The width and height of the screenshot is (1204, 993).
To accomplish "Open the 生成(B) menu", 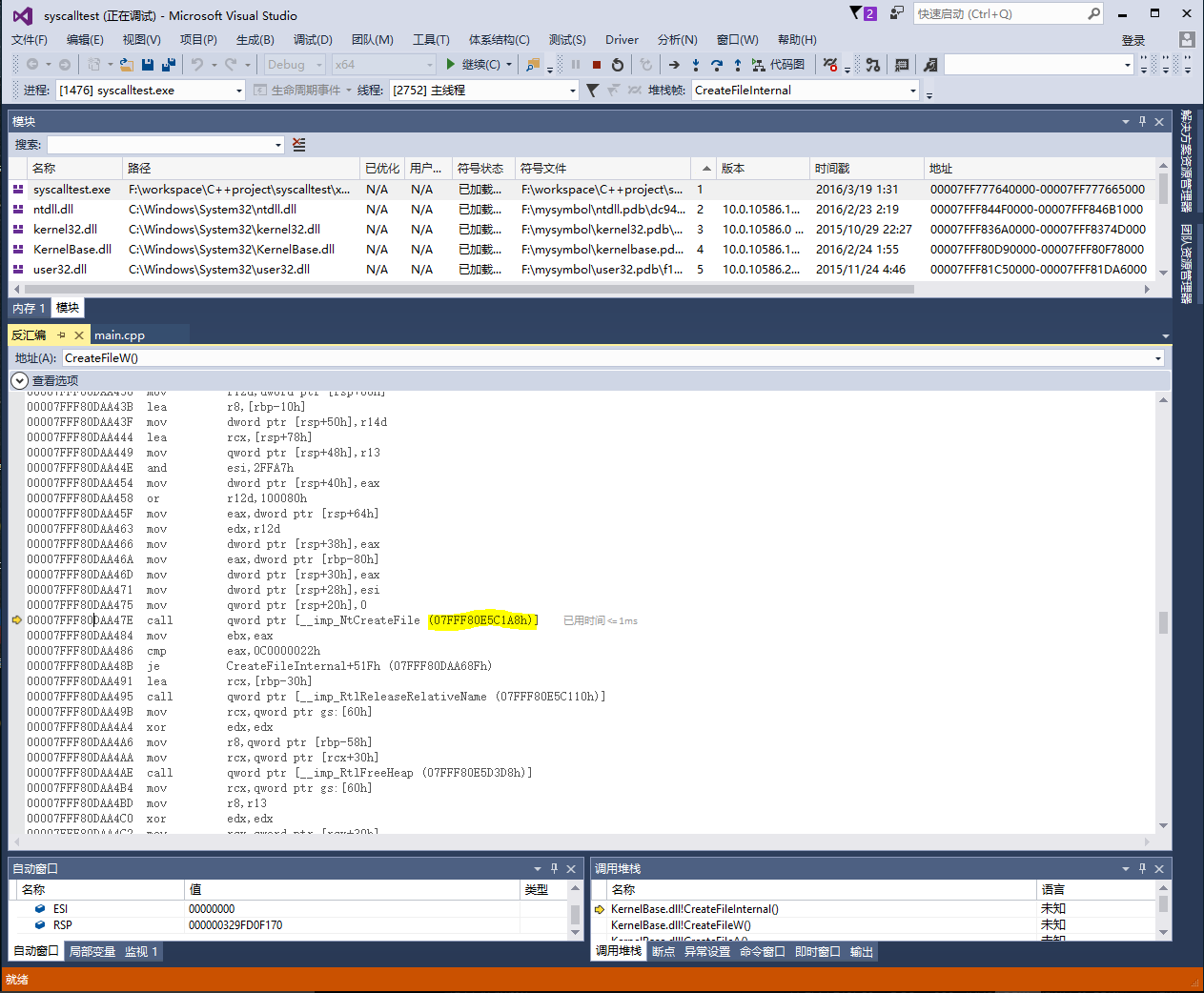I will [255, 40].
